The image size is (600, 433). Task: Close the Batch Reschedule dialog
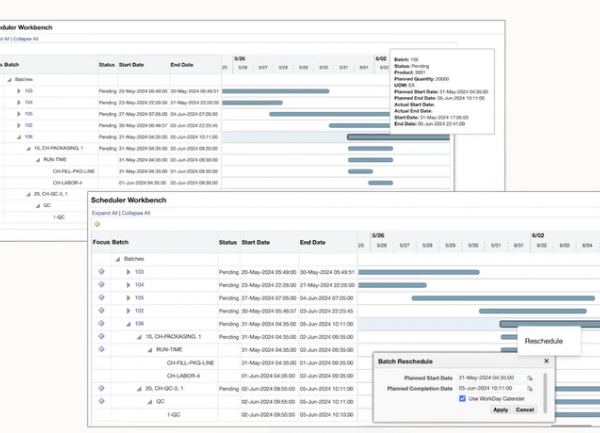pos(546,361)
